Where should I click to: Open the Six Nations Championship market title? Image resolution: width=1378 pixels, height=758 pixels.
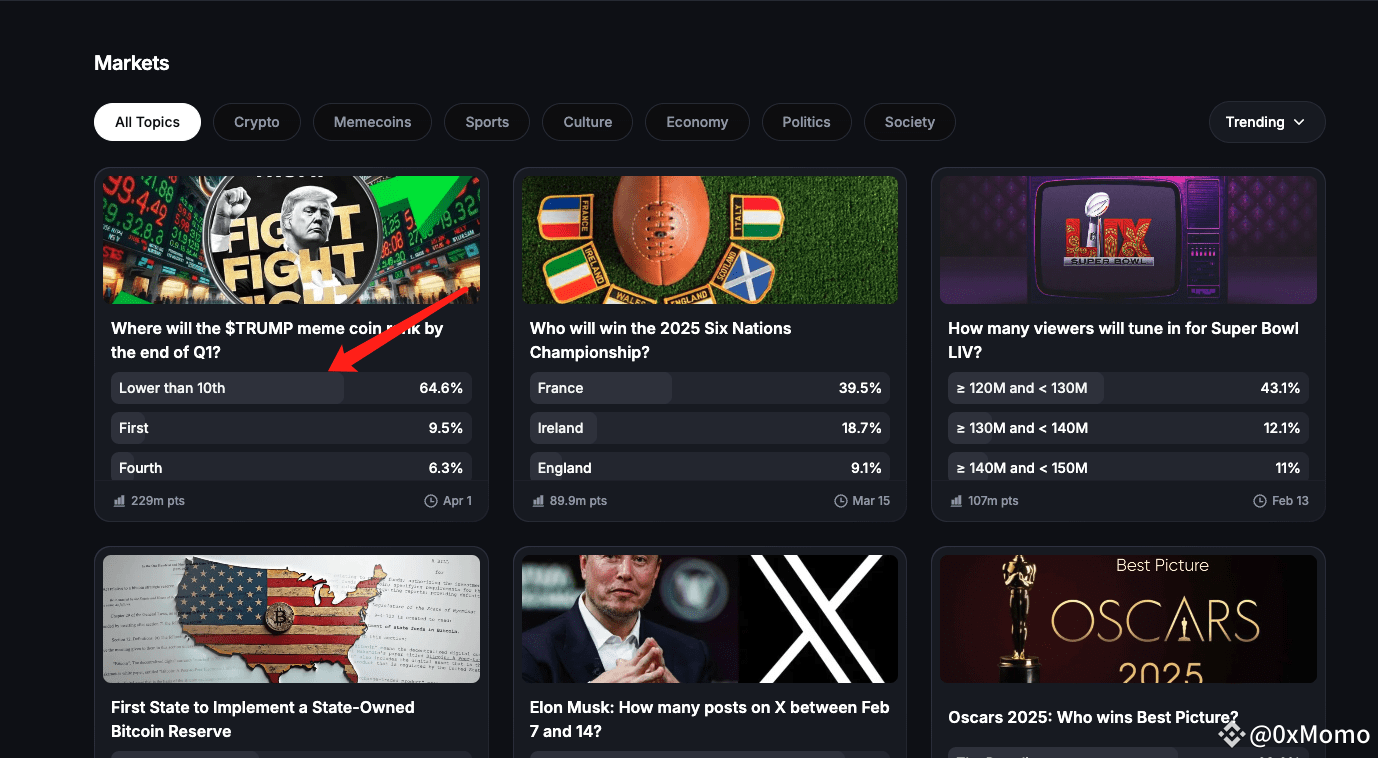point(660,340)
